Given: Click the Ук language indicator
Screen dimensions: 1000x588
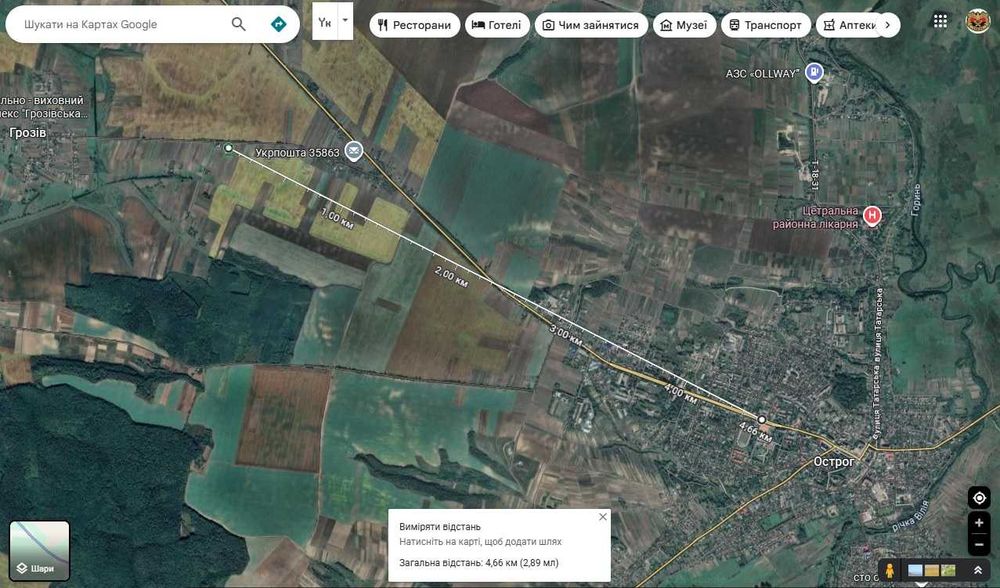Looking at the screenshot, I should coord(325,23).
